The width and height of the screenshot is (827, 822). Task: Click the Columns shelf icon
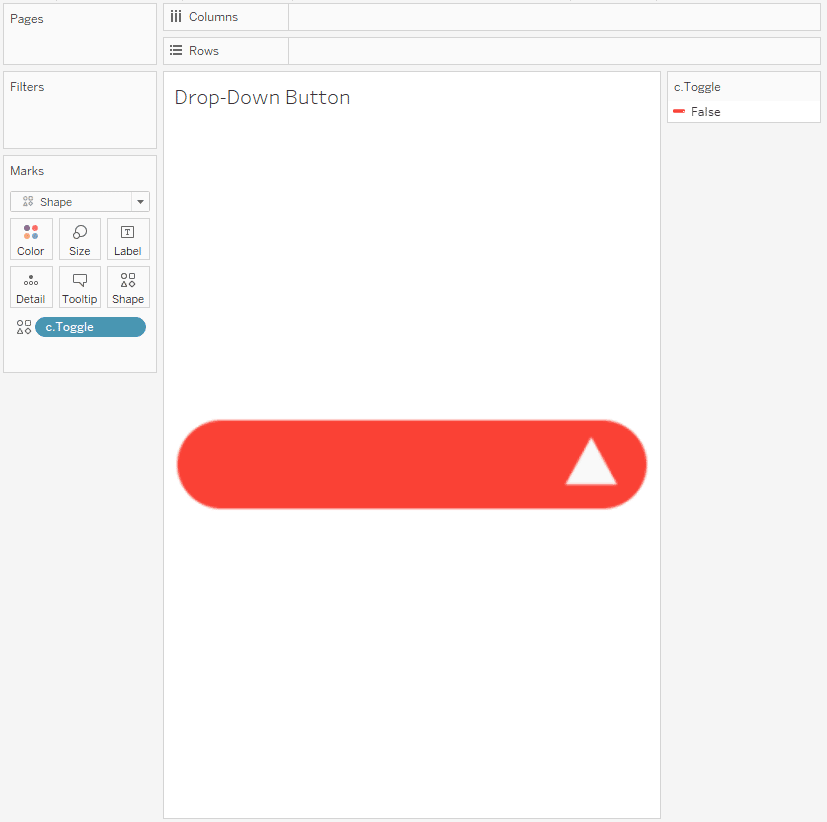pyautogui.click(x=176, y=17)
